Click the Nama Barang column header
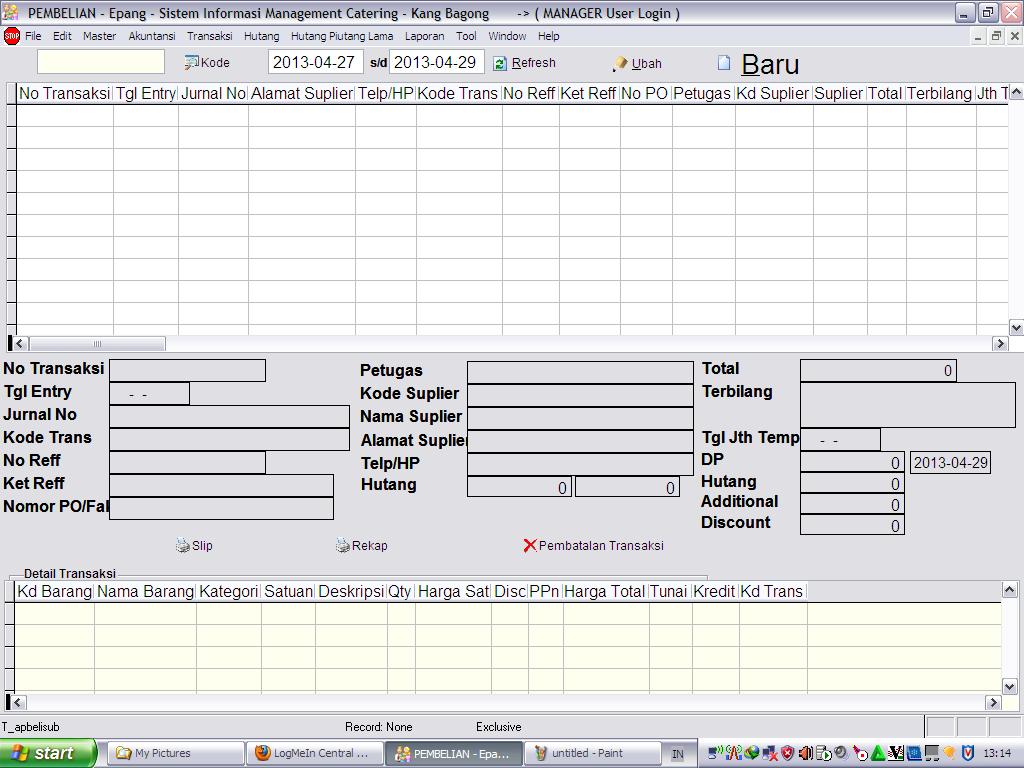Screen dimensions: 1024x768 pyautogui.click(x=145, y=591)
